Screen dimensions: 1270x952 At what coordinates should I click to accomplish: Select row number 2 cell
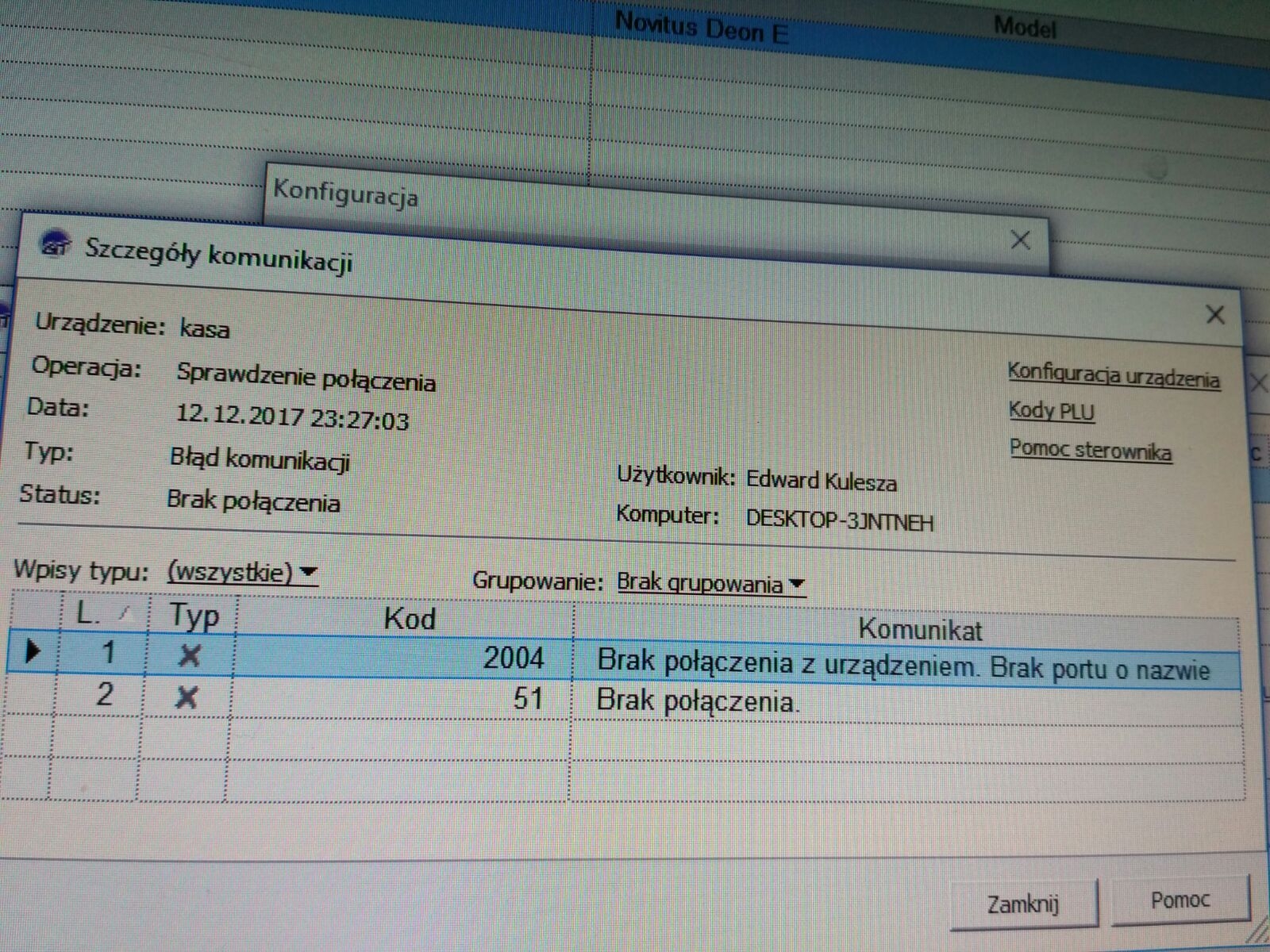point(100,695)
